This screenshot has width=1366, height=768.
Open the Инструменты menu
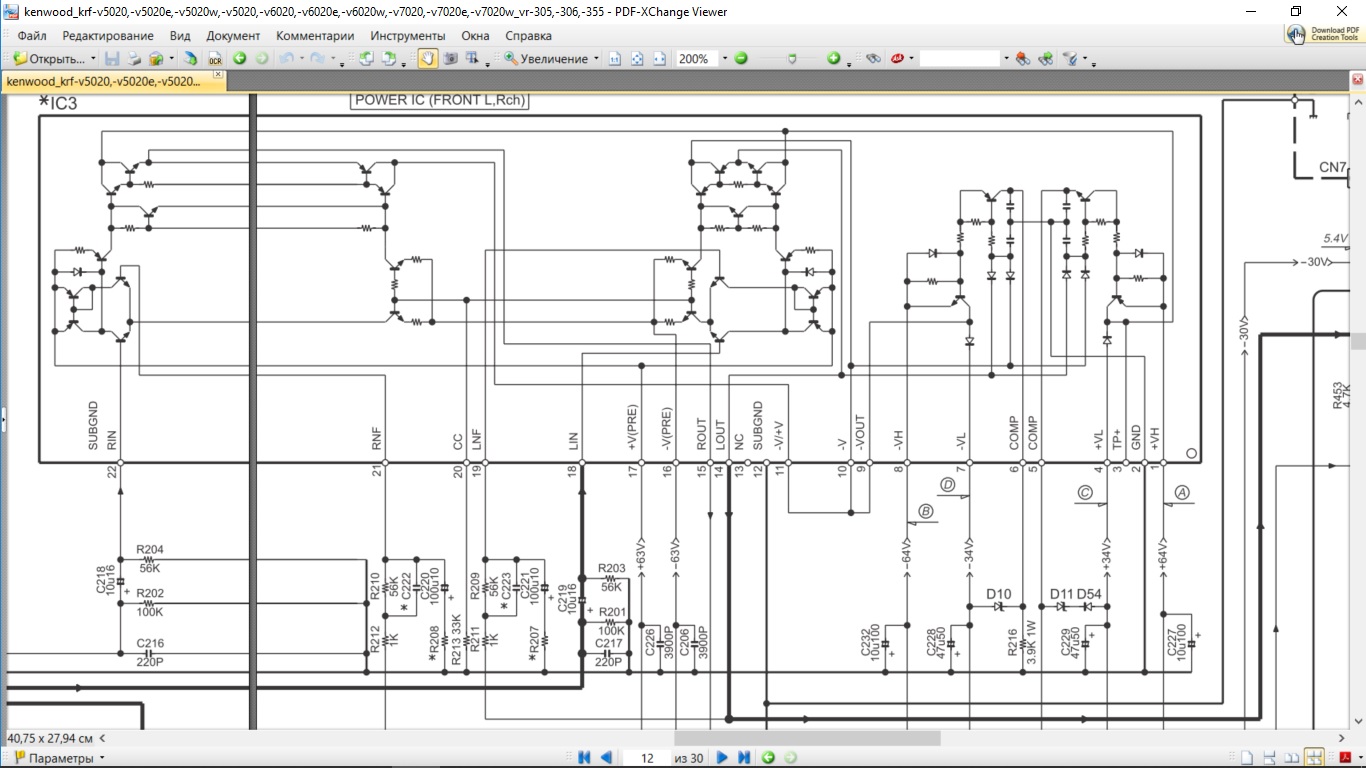[x=407, y=36]
